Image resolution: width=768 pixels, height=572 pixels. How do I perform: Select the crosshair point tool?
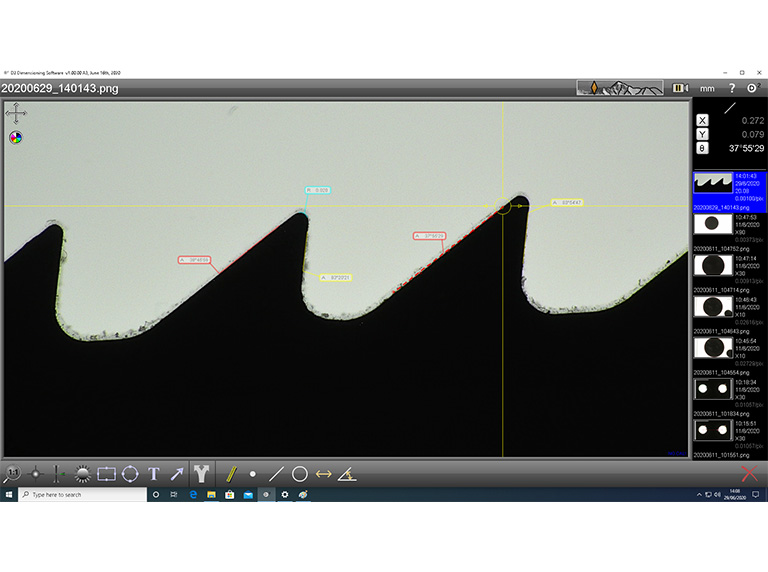[36, 474]
